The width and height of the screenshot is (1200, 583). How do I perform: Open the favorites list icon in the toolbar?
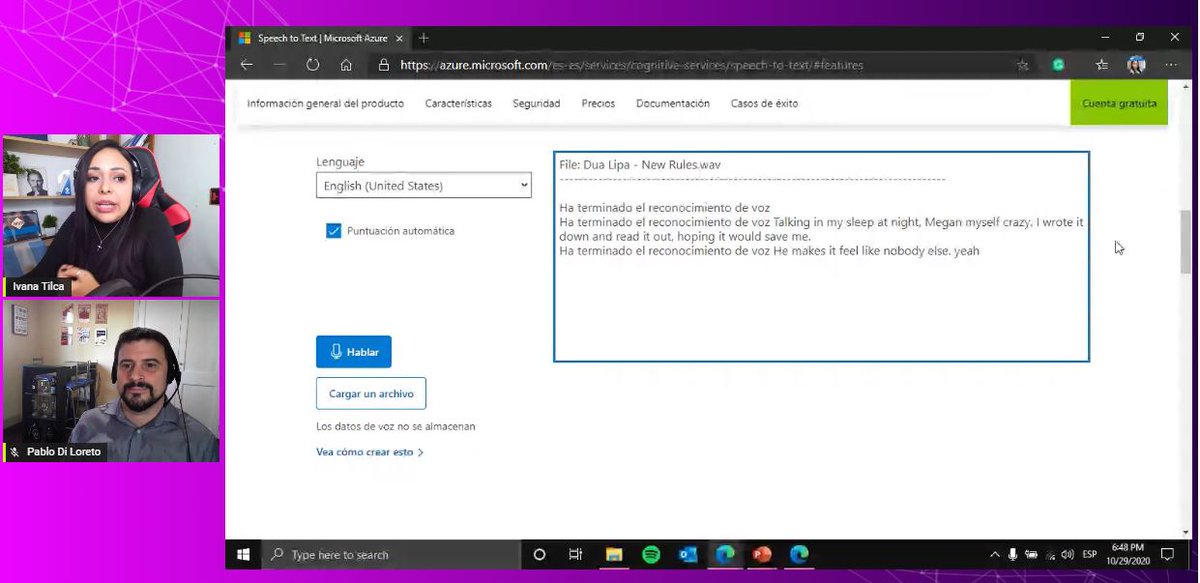[1102, 65]
